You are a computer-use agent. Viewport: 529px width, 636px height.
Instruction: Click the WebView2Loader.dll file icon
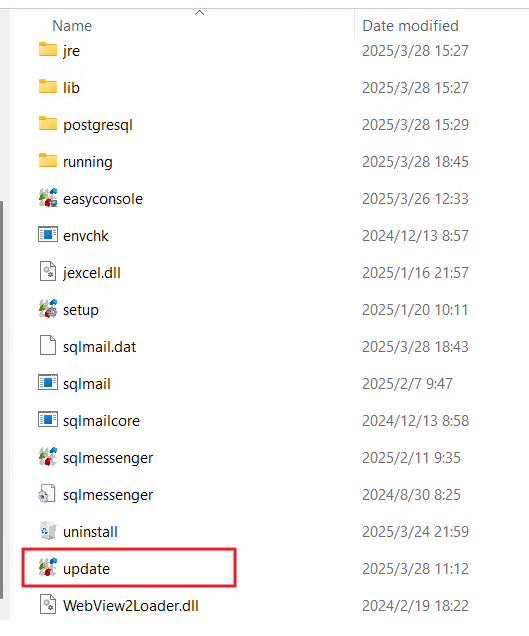click(x=48, y=605)
